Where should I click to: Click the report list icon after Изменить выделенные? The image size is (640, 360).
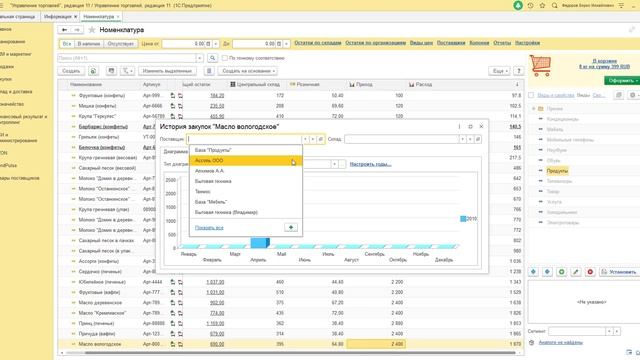[x=209, y=71]
